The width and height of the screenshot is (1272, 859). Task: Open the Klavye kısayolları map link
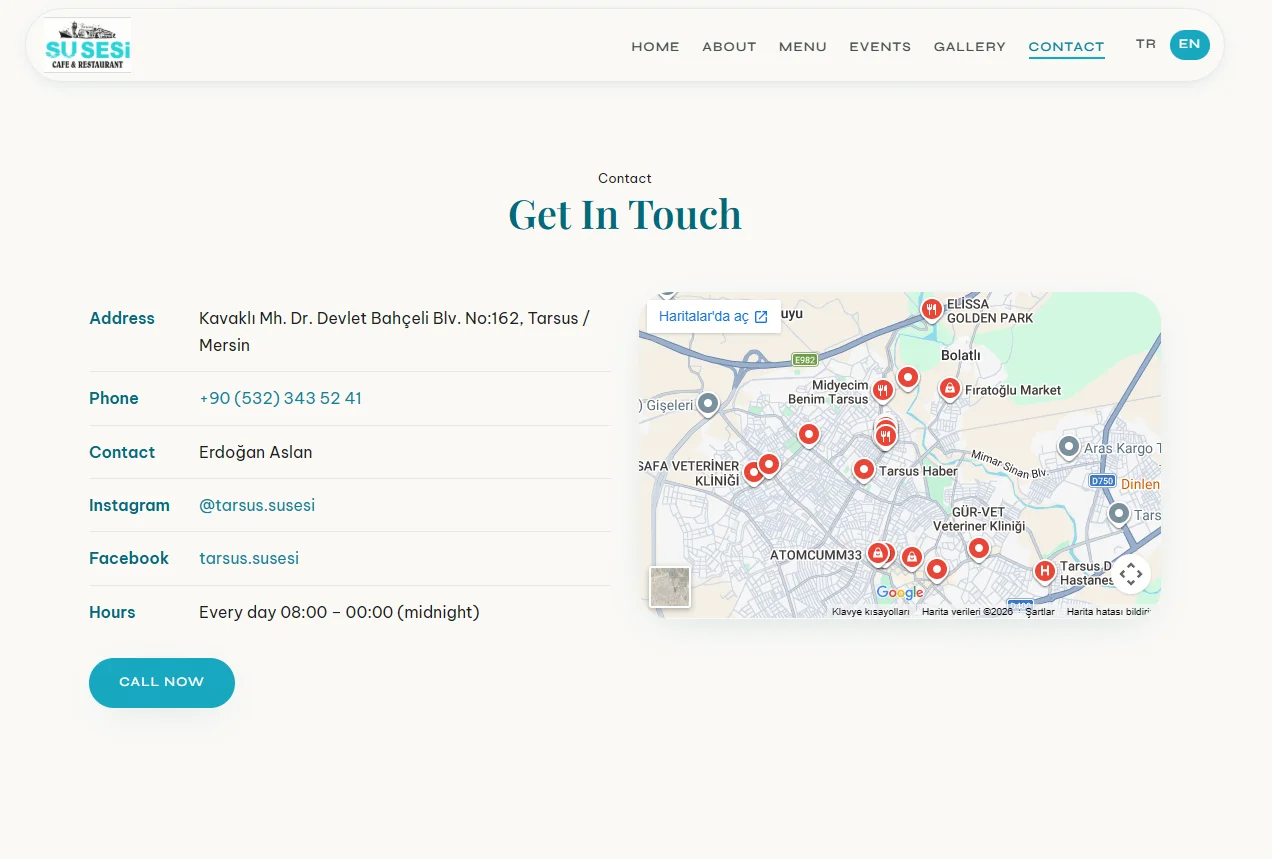[x=871, y=612]
